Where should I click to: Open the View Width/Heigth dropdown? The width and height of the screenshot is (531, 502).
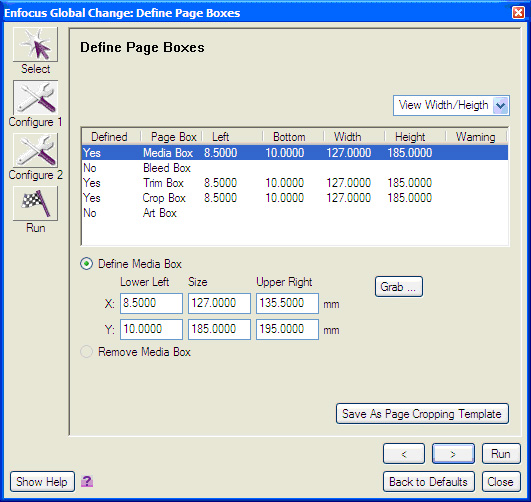pos(451,105)
